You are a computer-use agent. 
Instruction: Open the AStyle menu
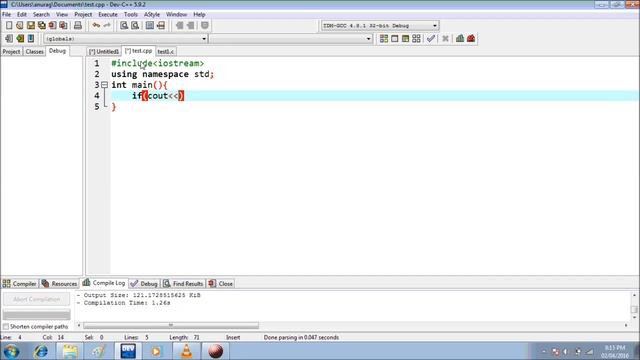(x=152, y=14)
